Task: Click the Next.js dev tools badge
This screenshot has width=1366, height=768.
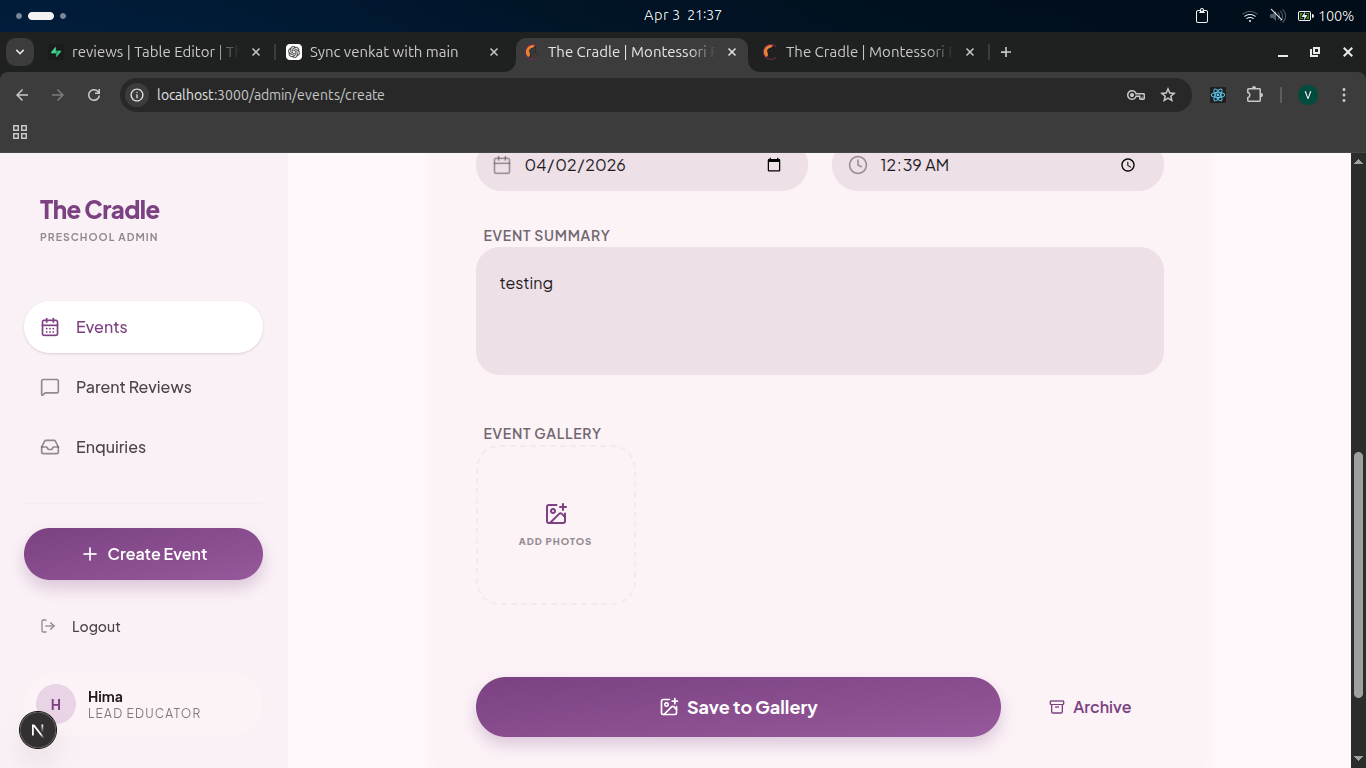Action: [x=38, y=730]
